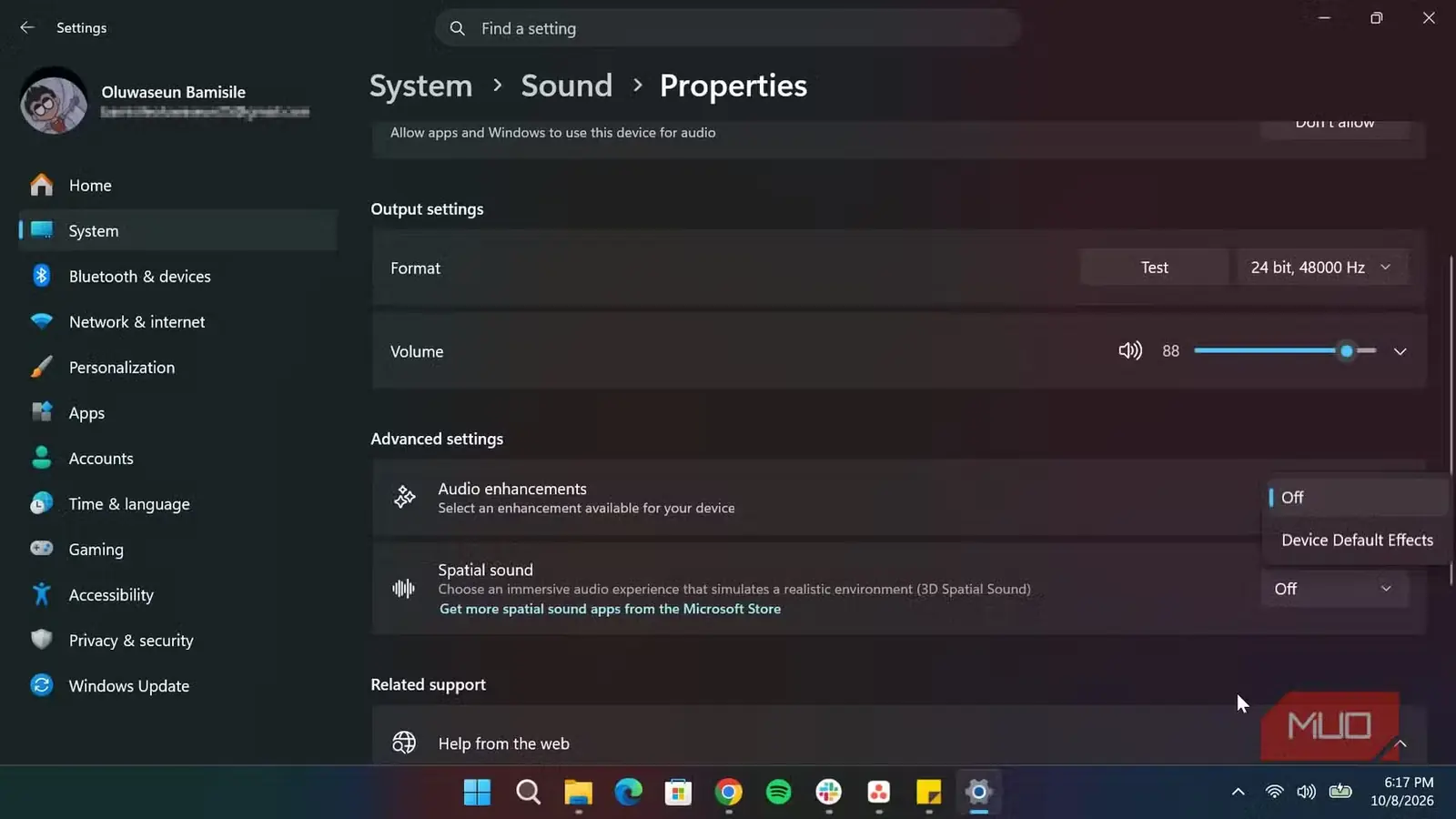
Task: Mute volume using the speaker icon
Action: 1130,350
